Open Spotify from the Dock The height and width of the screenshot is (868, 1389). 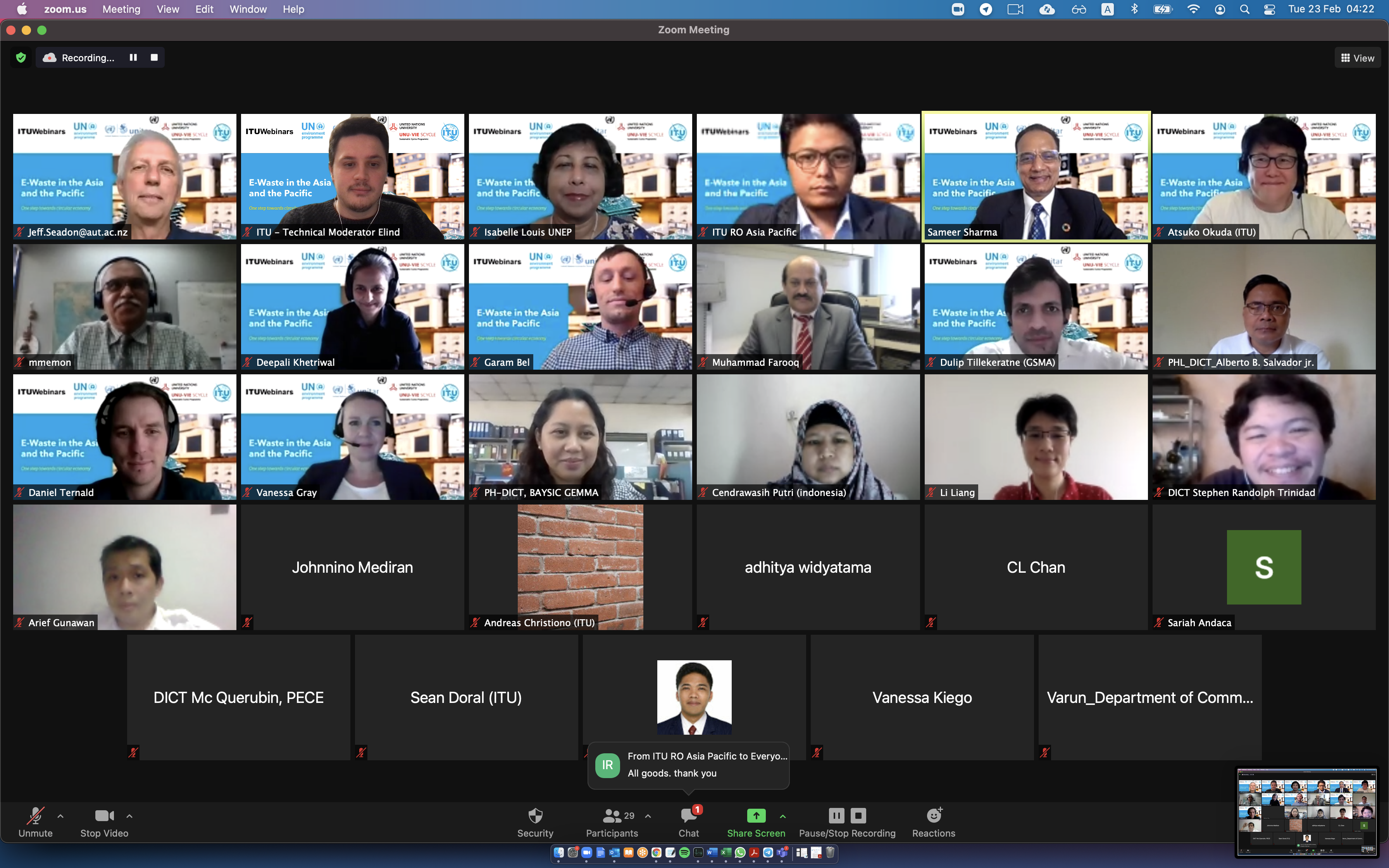684,852
